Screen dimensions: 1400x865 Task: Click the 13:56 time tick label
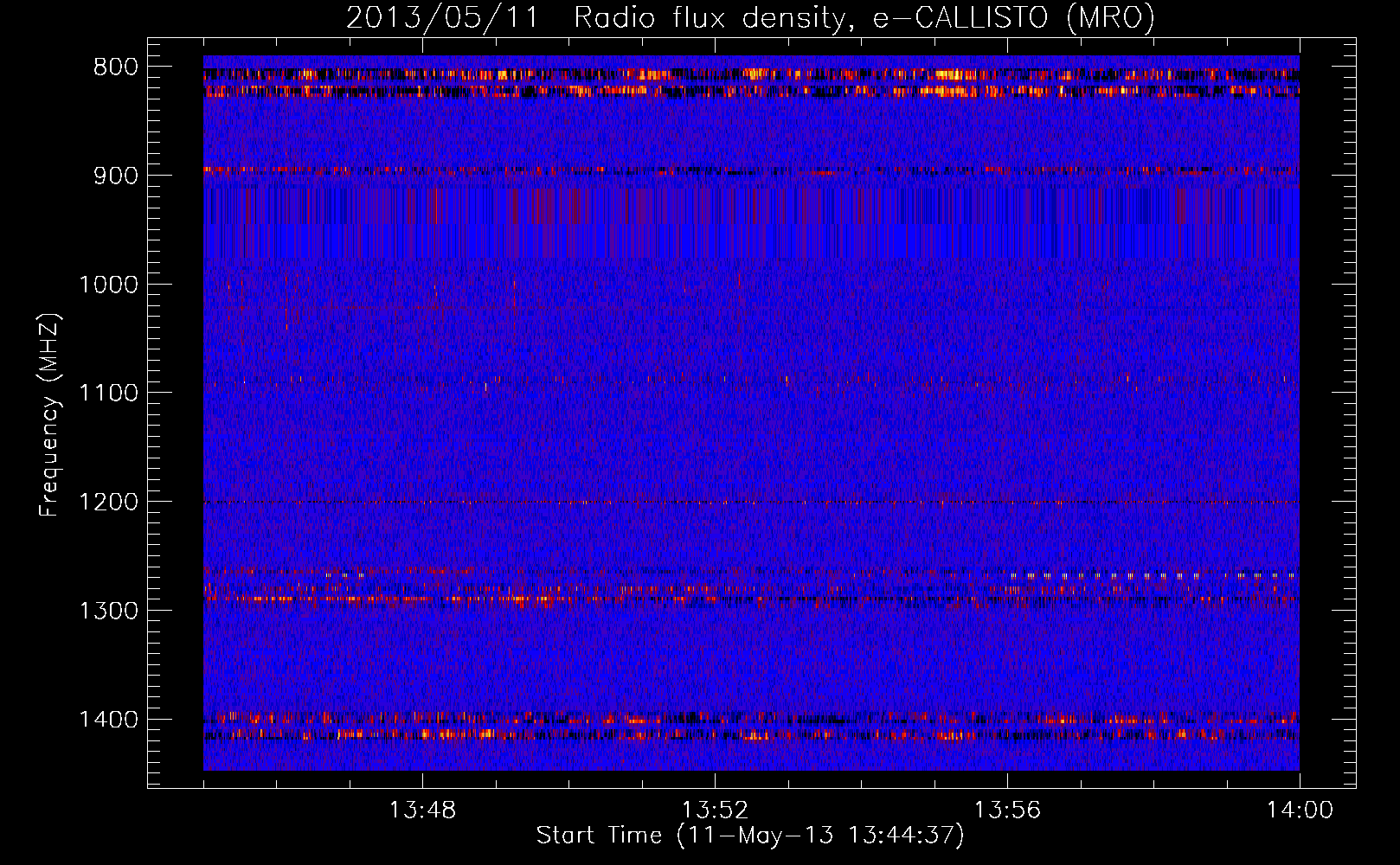click(x=1007, y=811)
